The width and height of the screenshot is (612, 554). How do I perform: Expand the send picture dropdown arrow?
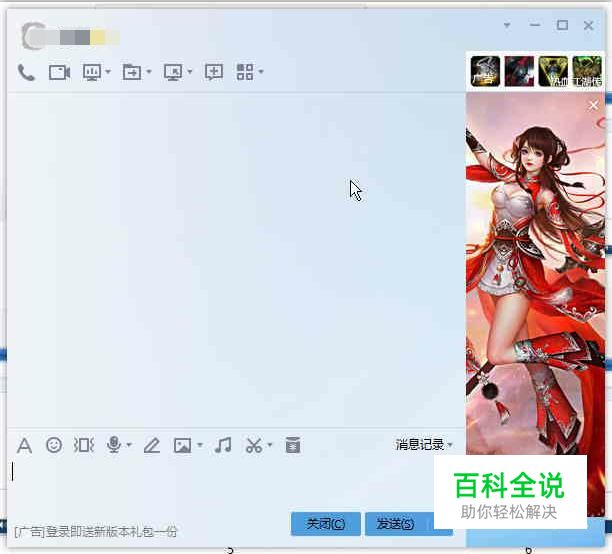coord(200,445)
